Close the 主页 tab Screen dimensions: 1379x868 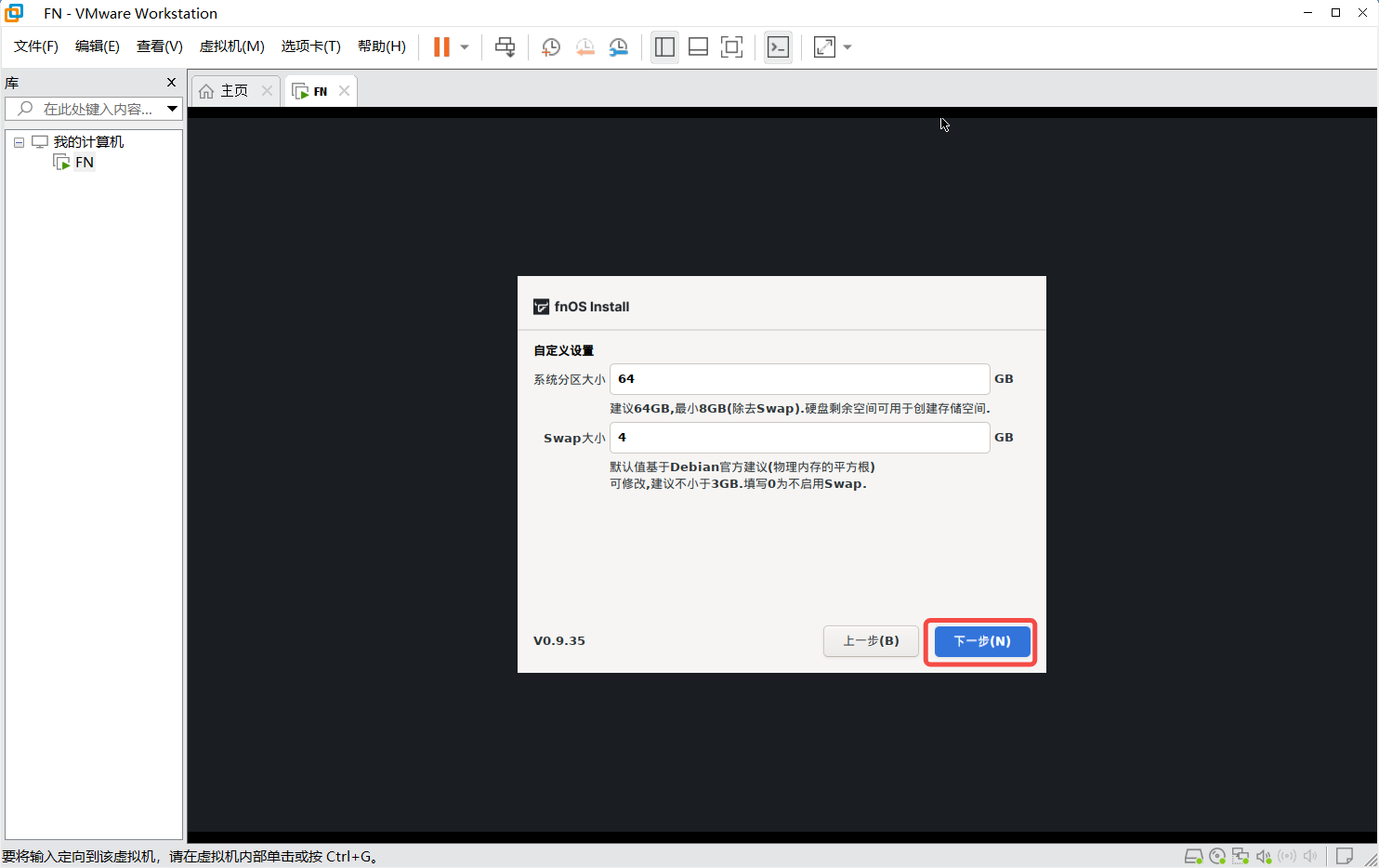(x=267, y=90)
